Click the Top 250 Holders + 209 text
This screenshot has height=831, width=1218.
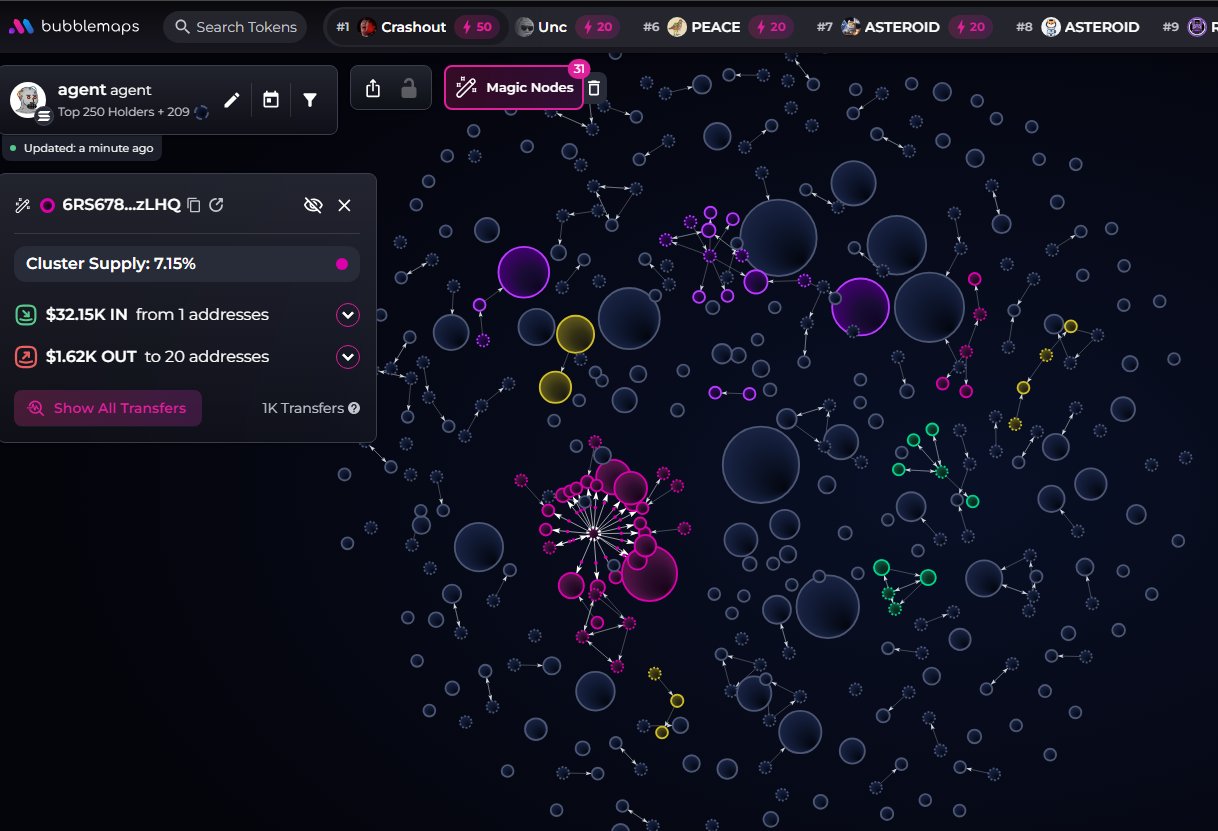point(124,112)
